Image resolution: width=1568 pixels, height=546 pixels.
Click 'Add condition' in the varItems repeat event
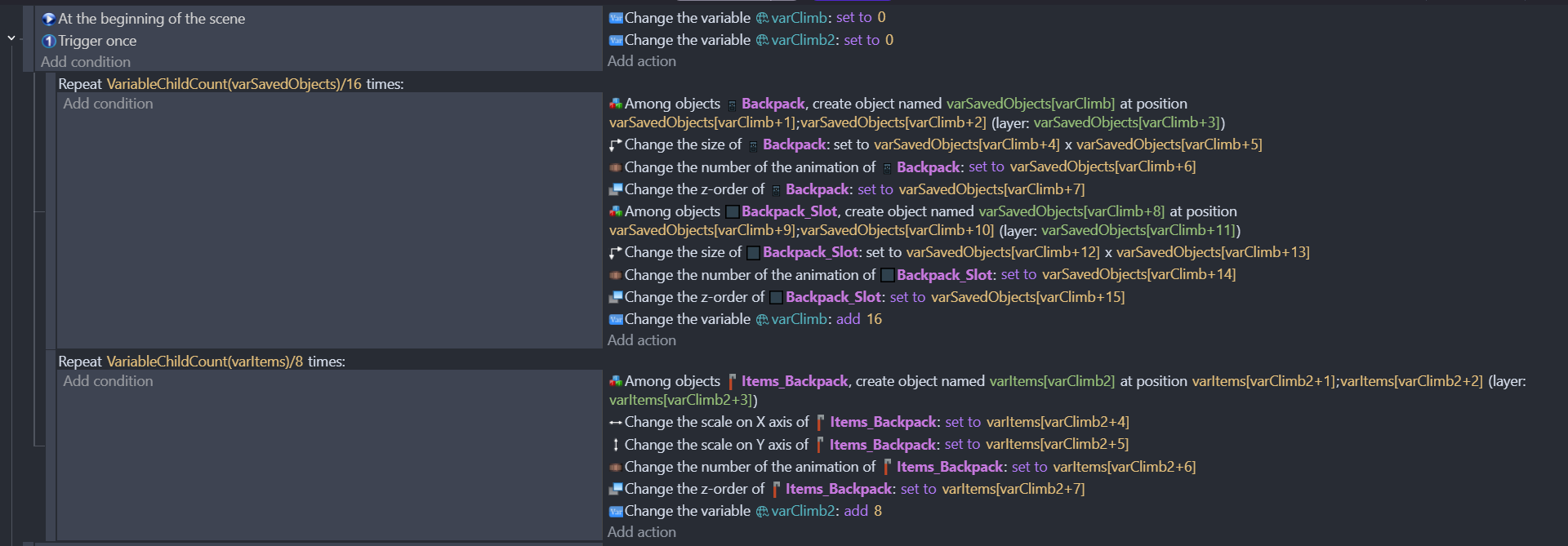pos(108,381)
